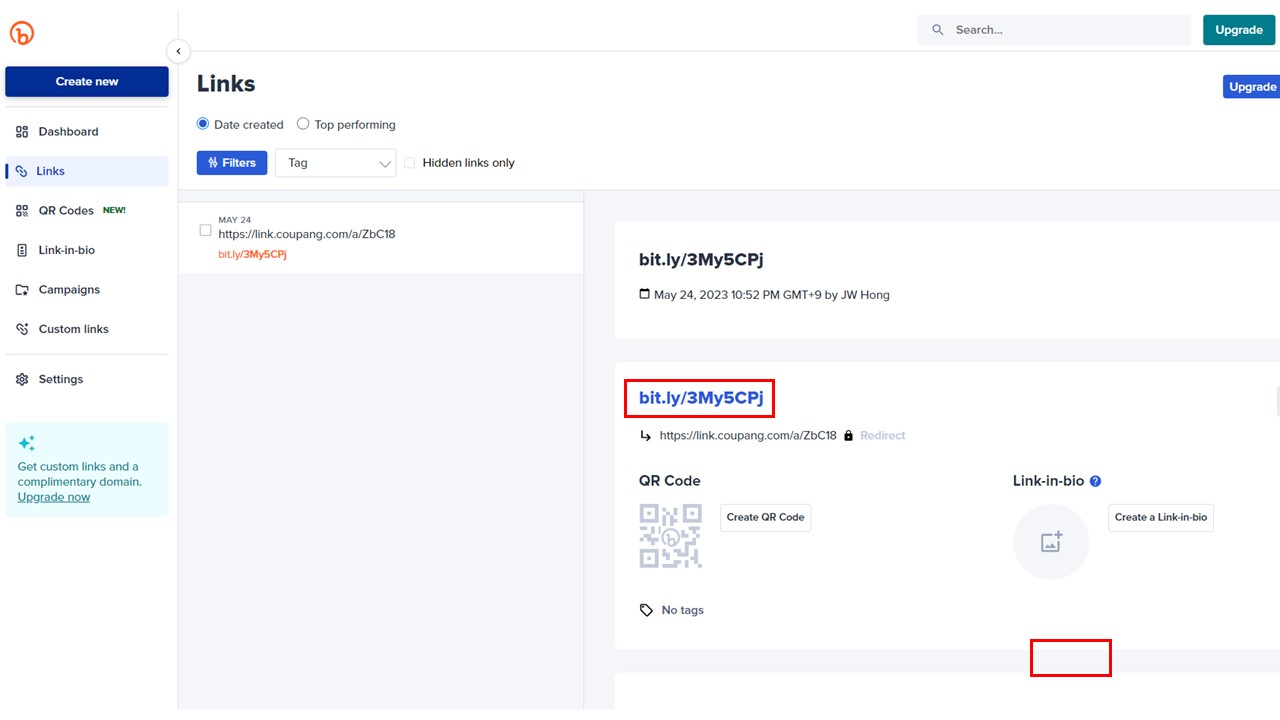Click the Campaigns folder icon
This screenshot has width=1280, height=720.
(x=22, y=290)
